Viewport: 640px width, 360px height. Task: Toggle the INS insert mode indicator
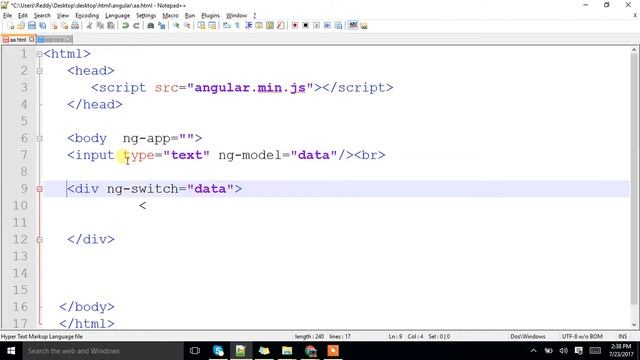[x=622, y=337]
